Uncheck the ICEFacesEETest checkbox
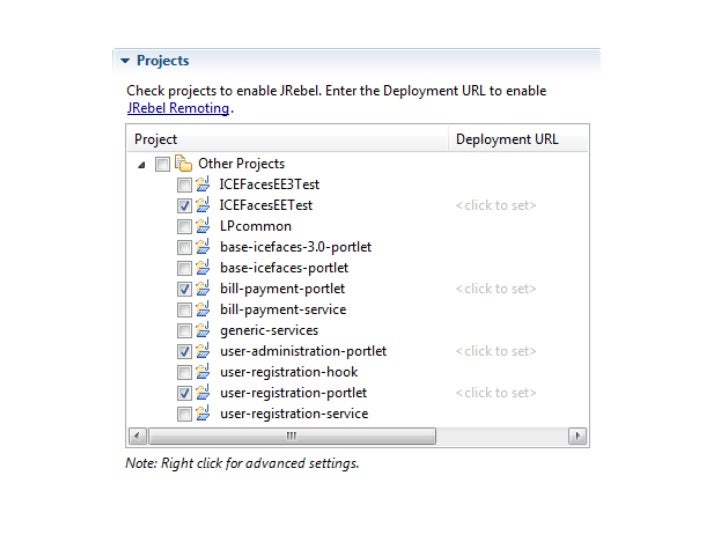The image size is (728, 546). (x=184, y=206)
